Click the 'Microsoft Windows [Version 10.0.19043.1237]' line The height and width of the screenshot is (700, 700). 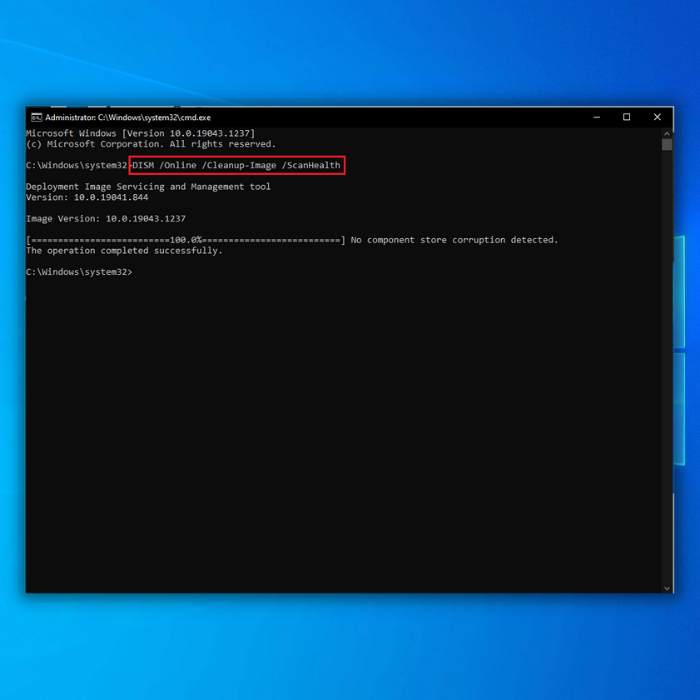pos(140,133)
